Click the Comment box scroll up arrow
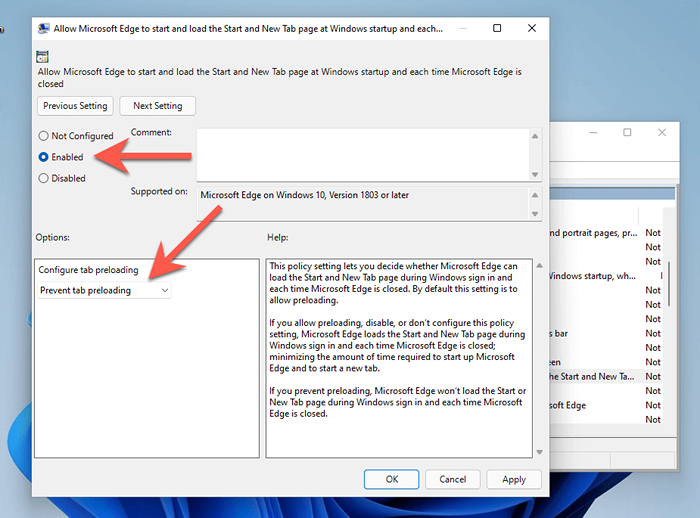This screenshot has width=700, height=518. (535, 136)
